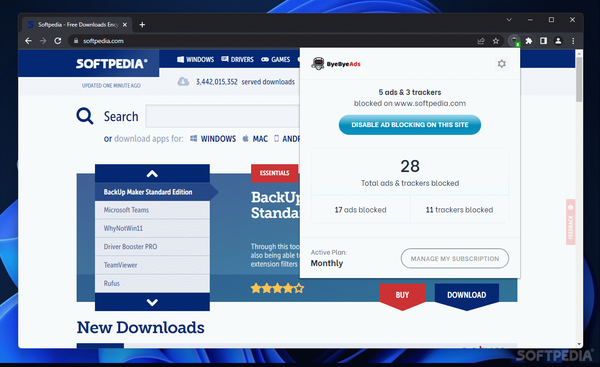Open Chrome three-dot menu
The width and height of the screenshot is (600, 367).
tap(573, 41)
